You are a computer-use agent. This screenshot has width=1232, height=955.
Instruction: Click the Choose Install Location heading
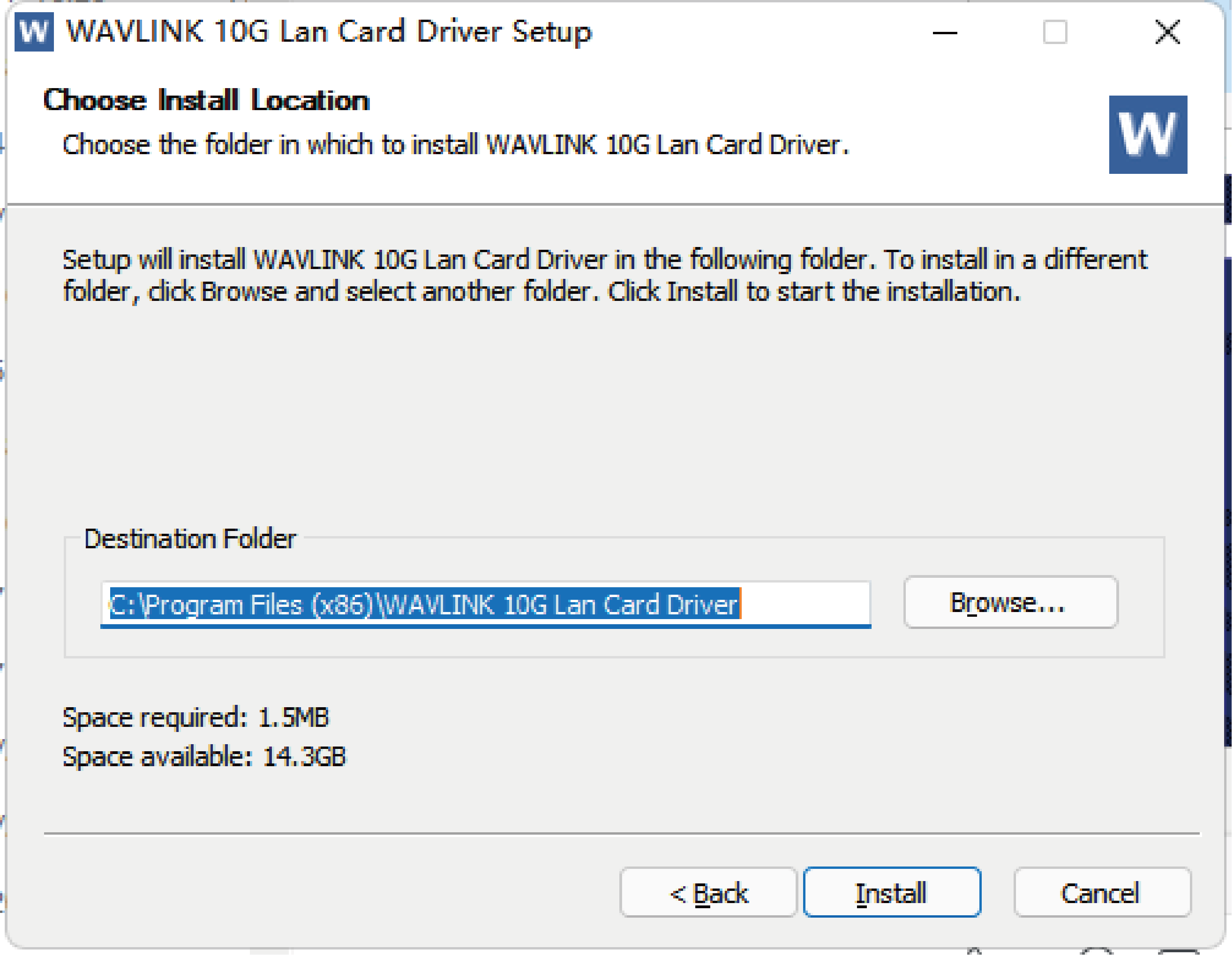[207, 100]
